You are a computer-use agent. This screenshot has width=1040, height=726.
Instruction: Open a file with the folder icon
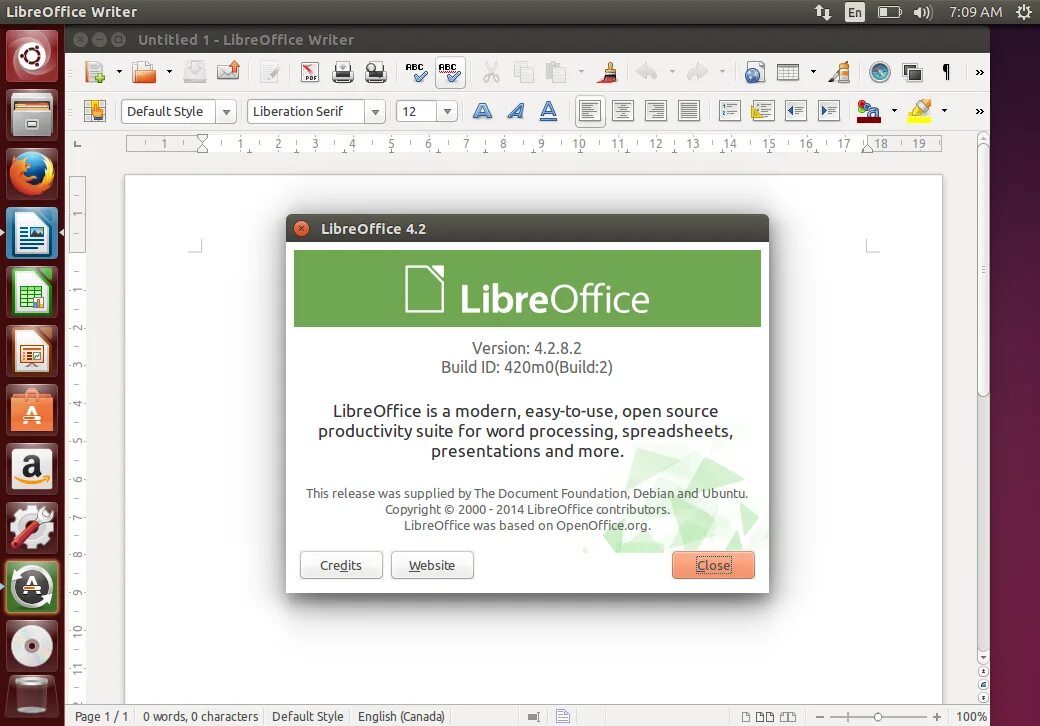coord(144,72)
